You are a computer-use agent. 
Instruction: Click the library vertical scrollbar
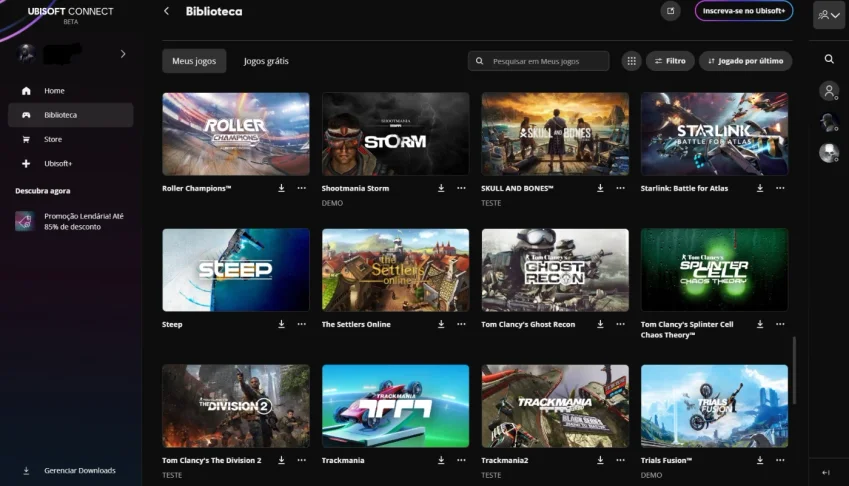(794, 370)
